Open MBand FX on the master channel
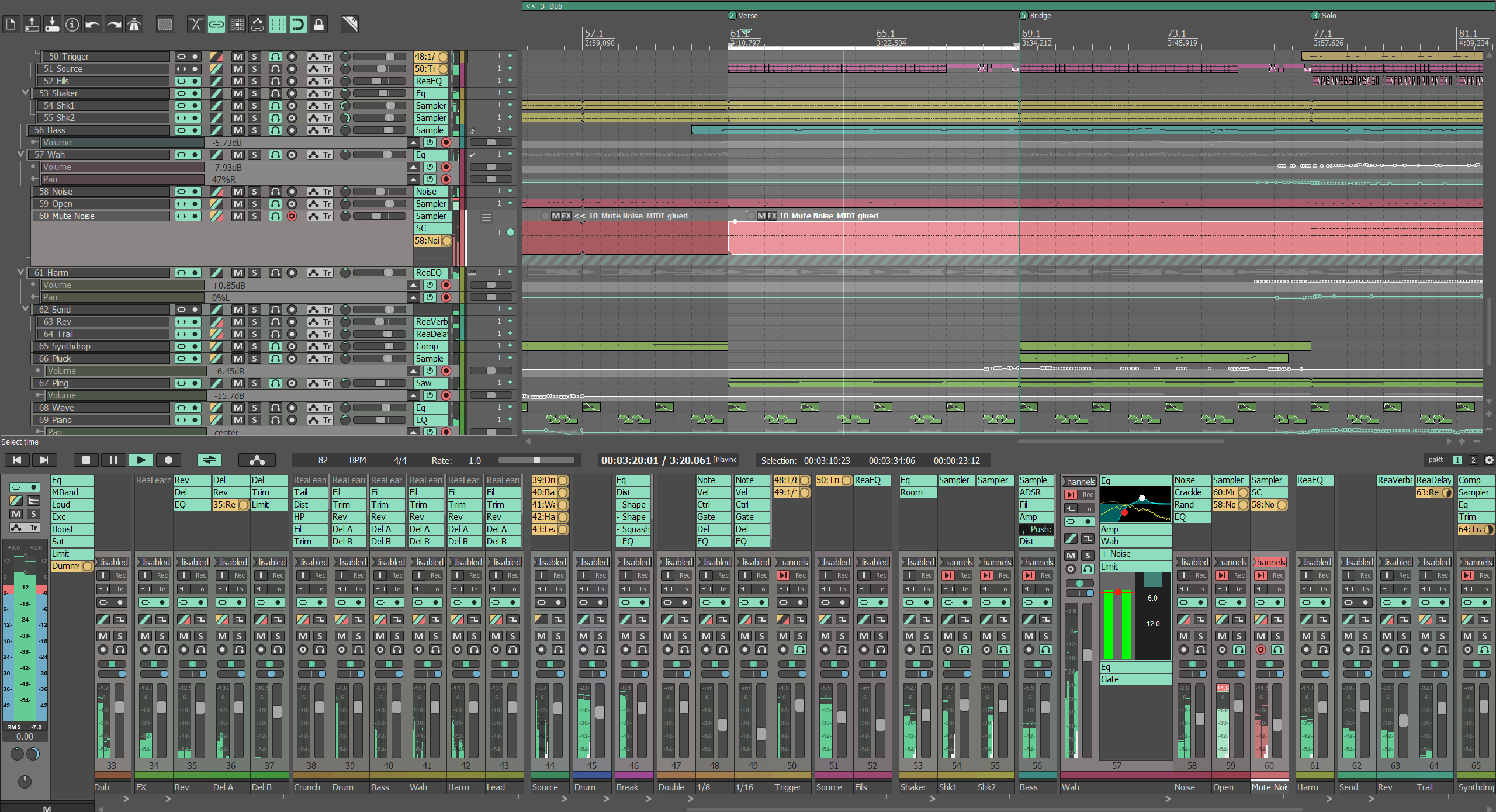 (x=72, y=492)
